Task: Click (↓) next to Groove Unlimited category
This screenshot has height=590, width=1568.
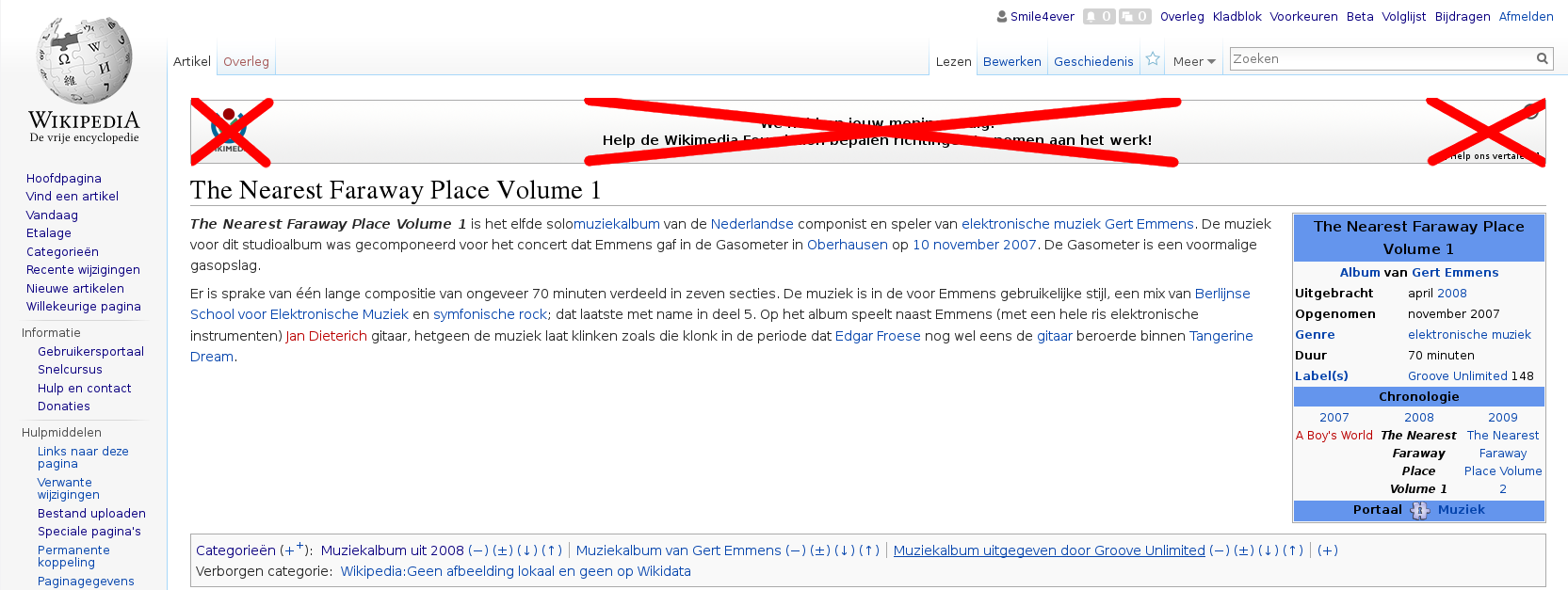Action: coord(1269,550)
